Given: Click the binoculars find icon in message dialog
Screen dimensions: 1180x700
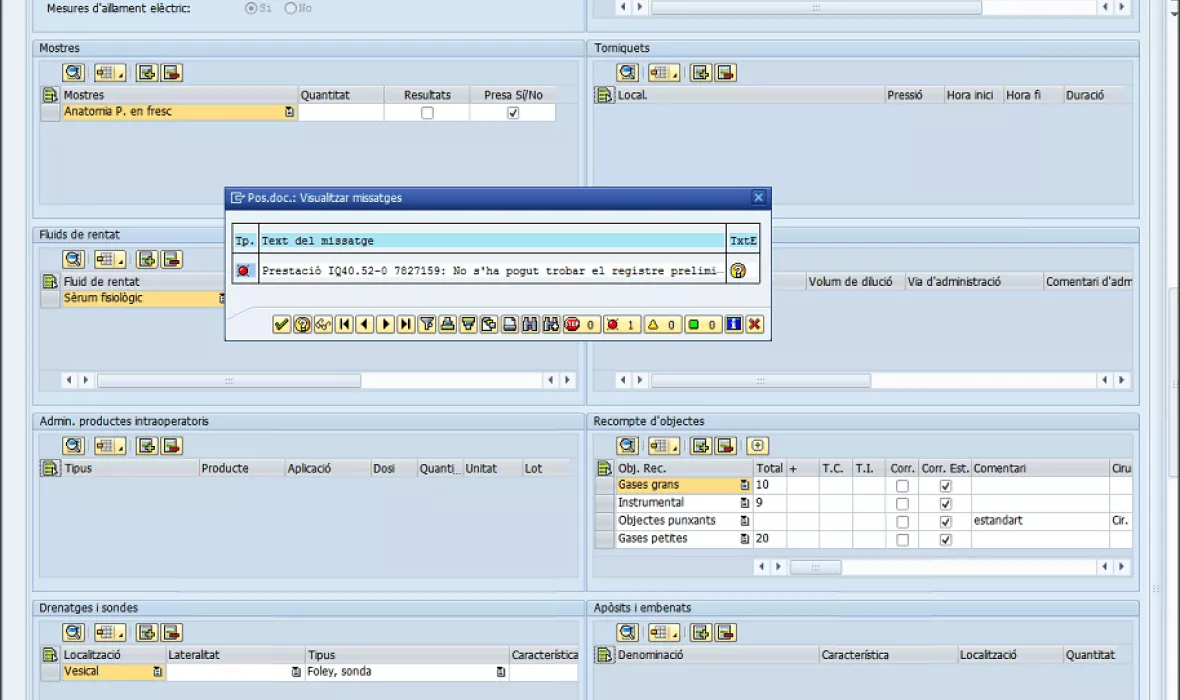Looking at the screenshot, I should 530,324.
